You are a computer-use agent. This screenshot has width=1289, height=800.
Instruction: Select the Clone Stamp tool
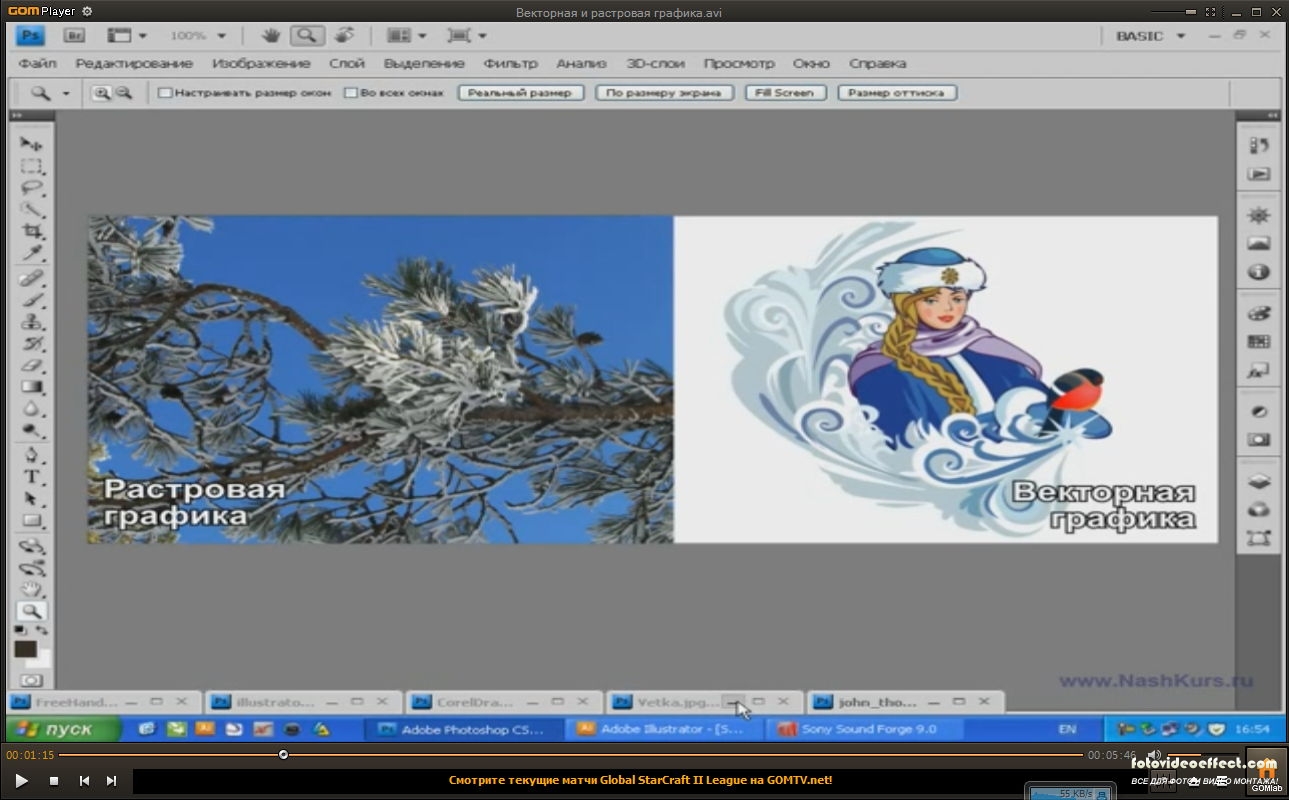pyautogui.click(x=32, y=323)
